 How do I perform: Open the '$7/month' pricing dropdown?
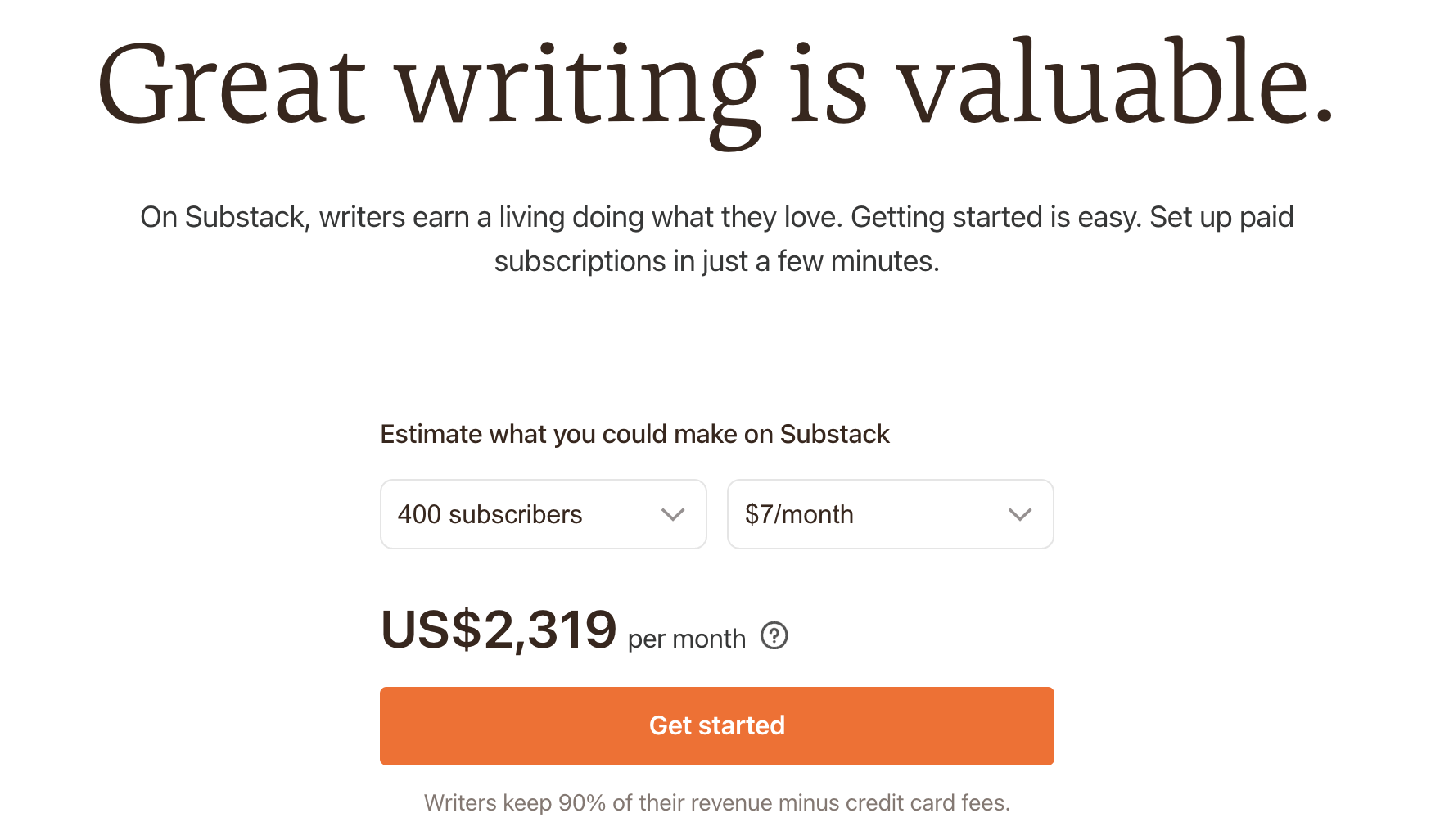890,514
